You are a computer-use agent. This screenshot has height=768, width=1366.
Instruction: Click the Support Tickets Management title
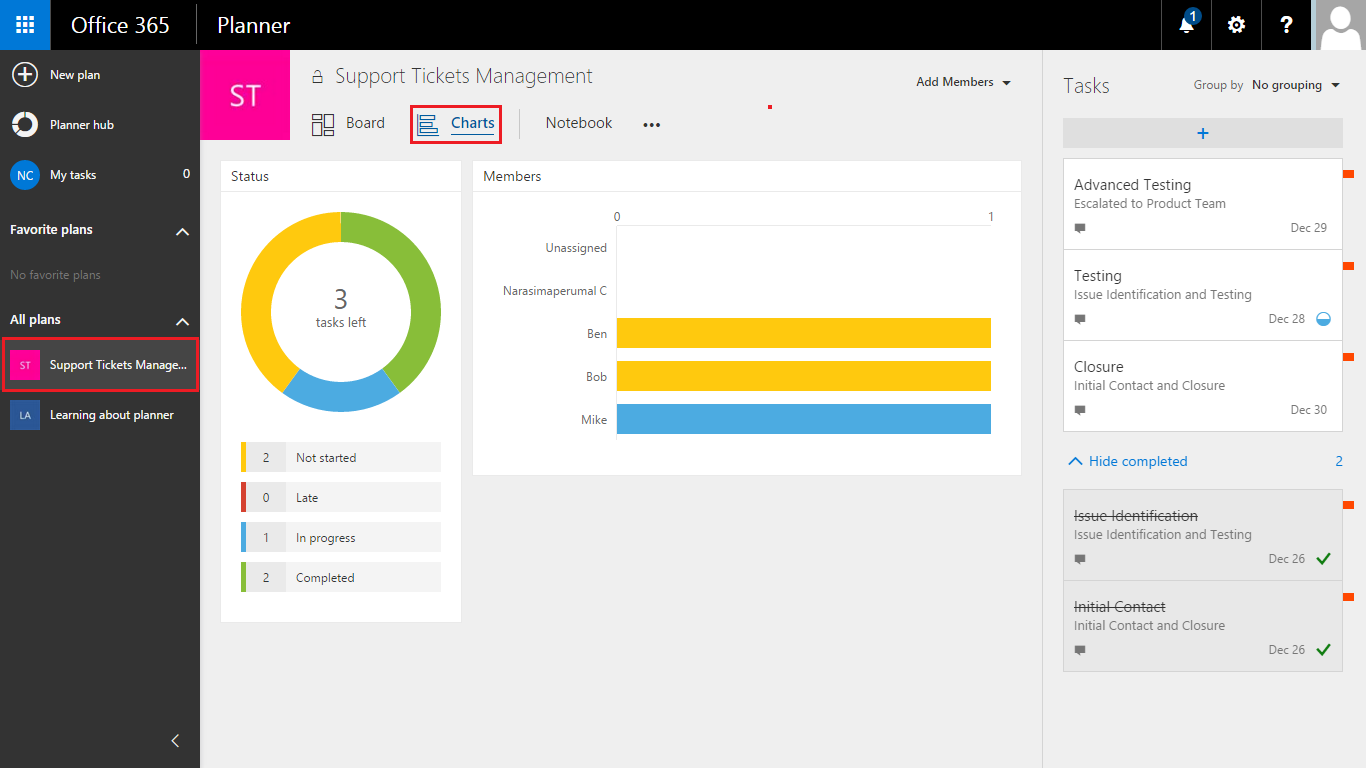point(464,76)
